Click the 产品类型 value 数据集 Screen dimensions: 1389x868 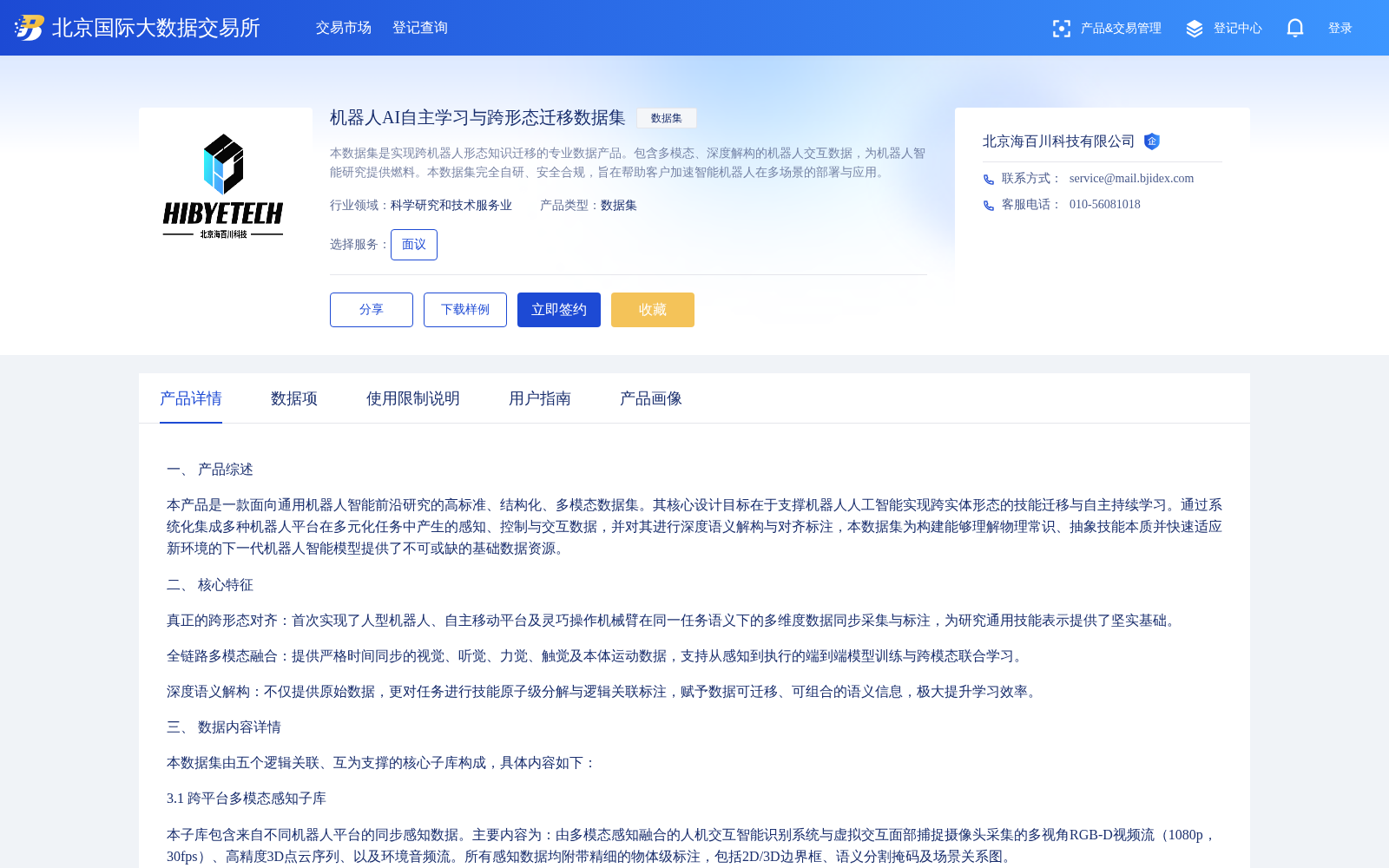pos(619,206)
